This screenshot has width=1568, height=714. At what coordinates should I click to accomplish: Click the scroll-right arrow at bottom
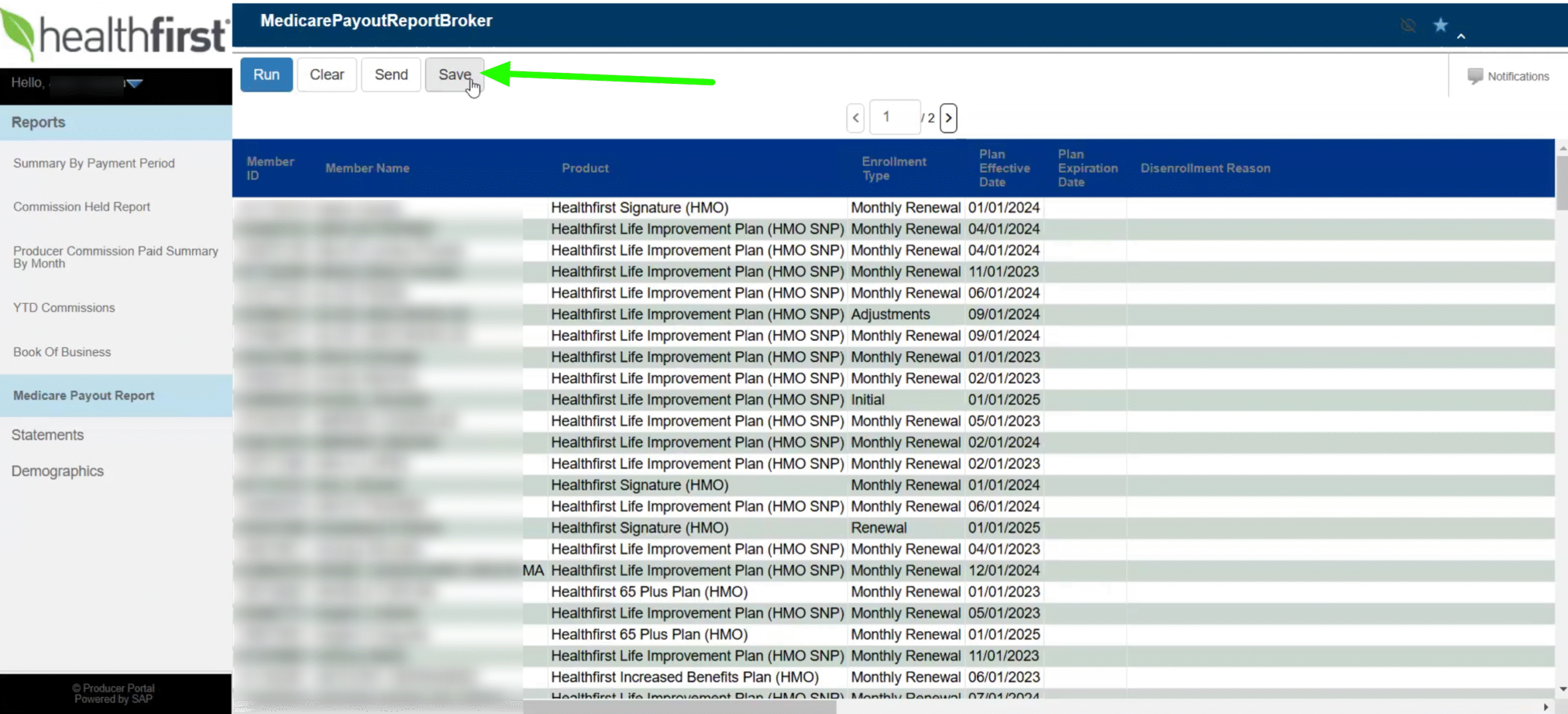1546,707
